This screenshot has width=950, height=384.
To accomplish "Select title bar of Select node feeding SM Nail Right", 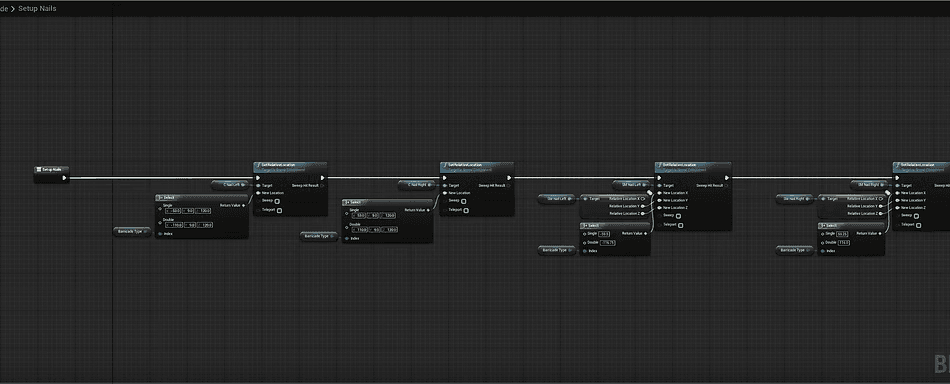I will click(851, 225).
